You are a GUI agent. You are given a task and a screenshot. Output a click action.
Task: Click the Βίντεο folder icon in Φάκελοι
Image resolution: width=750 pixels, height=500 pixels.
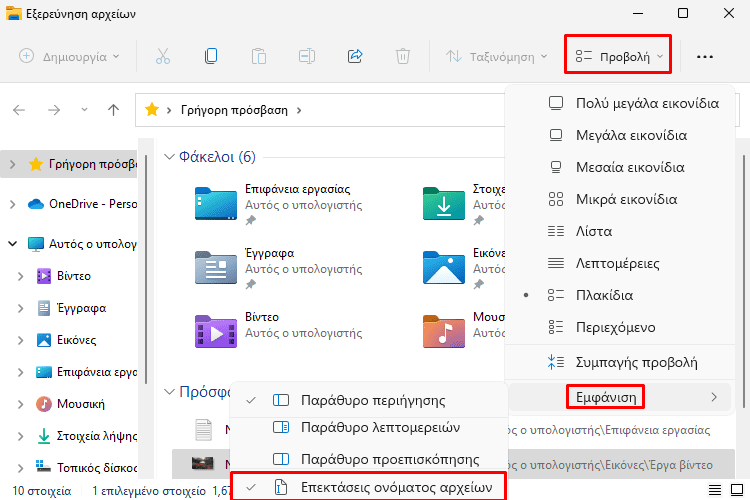[x=214, y=332]
